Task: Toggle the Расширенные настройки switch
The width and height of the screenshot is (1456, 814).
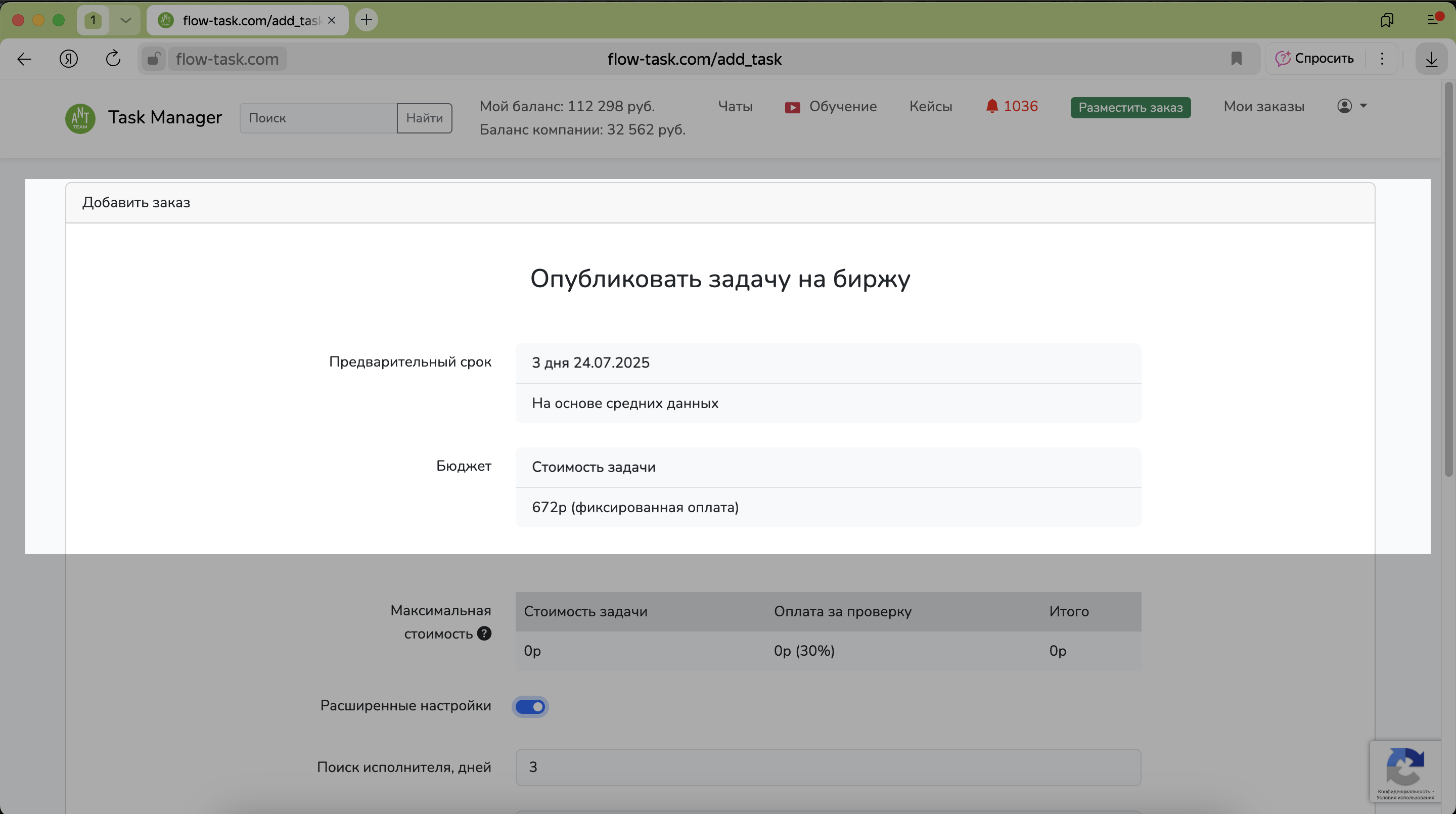Action: 530,707
